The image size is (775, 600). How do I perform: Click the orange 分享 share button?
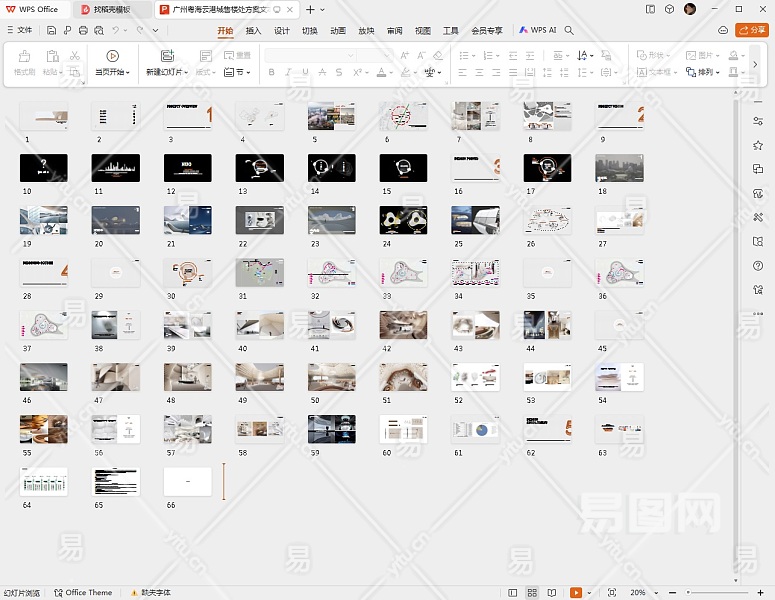coord(752,30)
